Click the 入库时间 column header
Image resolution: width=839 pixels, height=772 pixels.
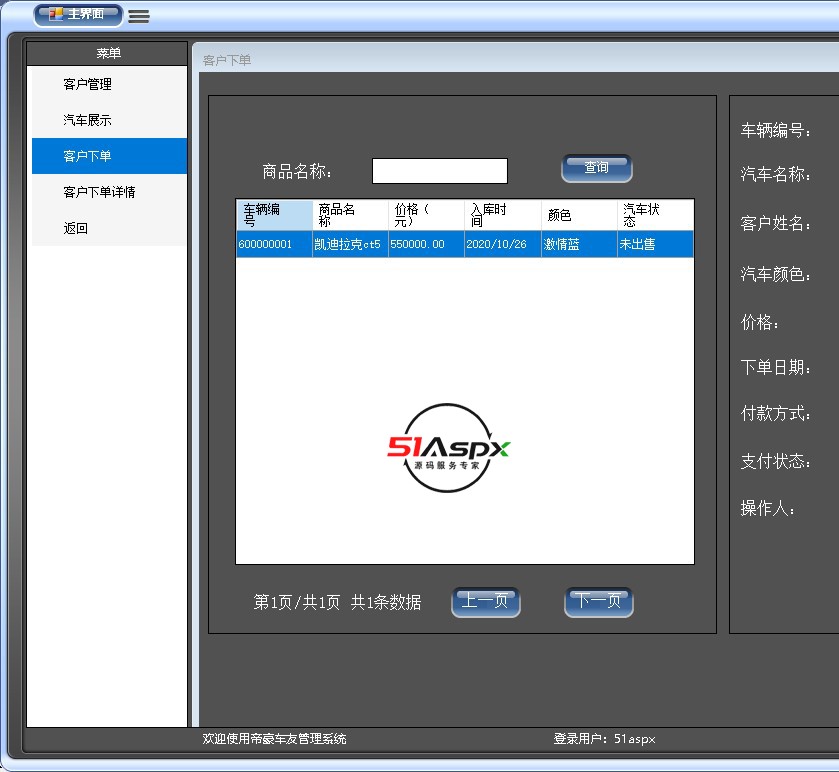(502, 215)
